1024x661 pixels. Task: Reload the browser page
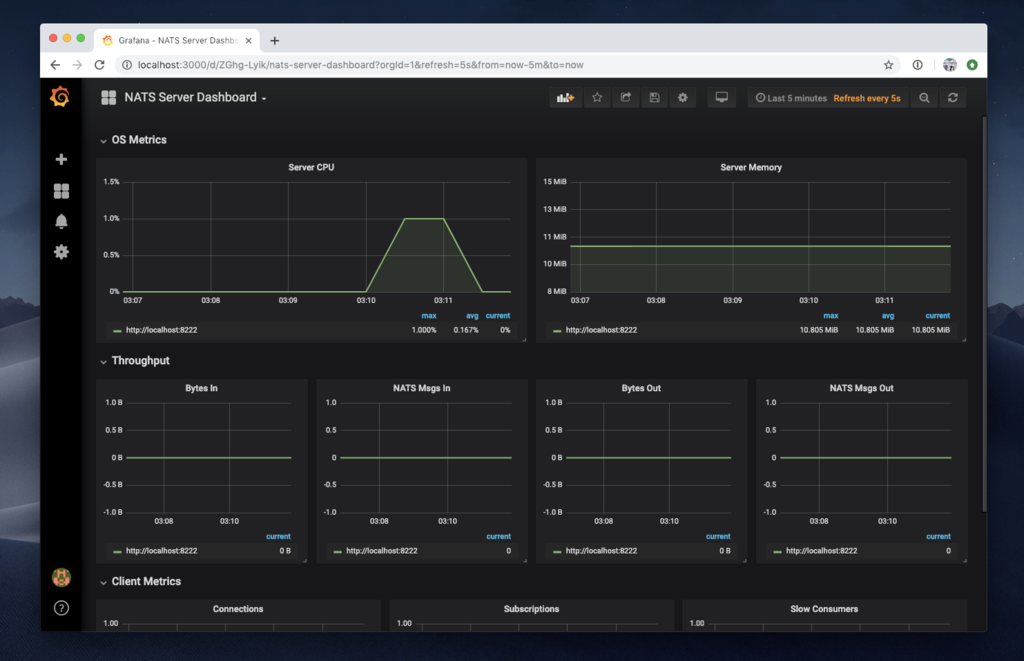99,65
